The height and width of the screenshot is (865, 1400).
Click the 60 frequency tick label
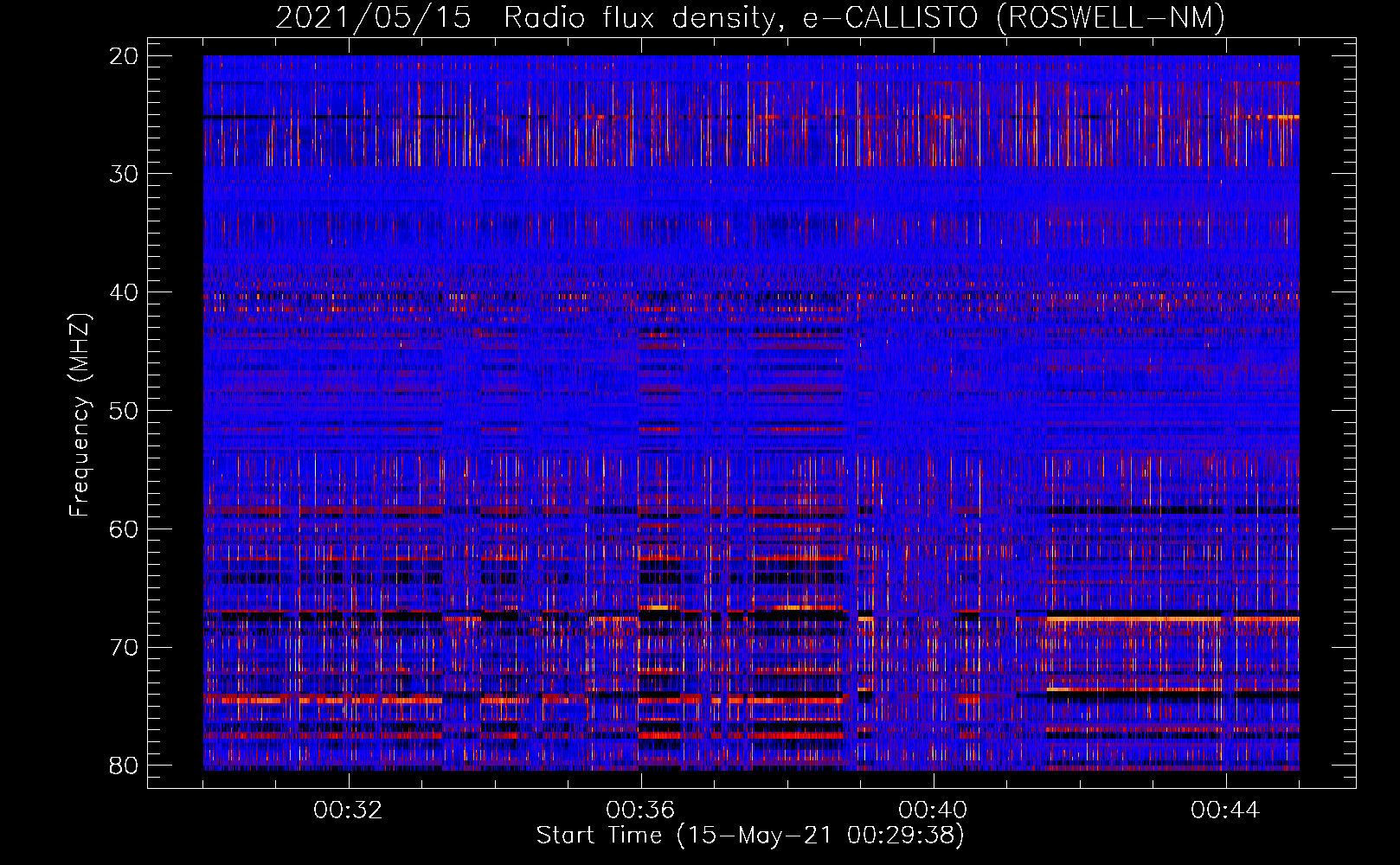124,529
